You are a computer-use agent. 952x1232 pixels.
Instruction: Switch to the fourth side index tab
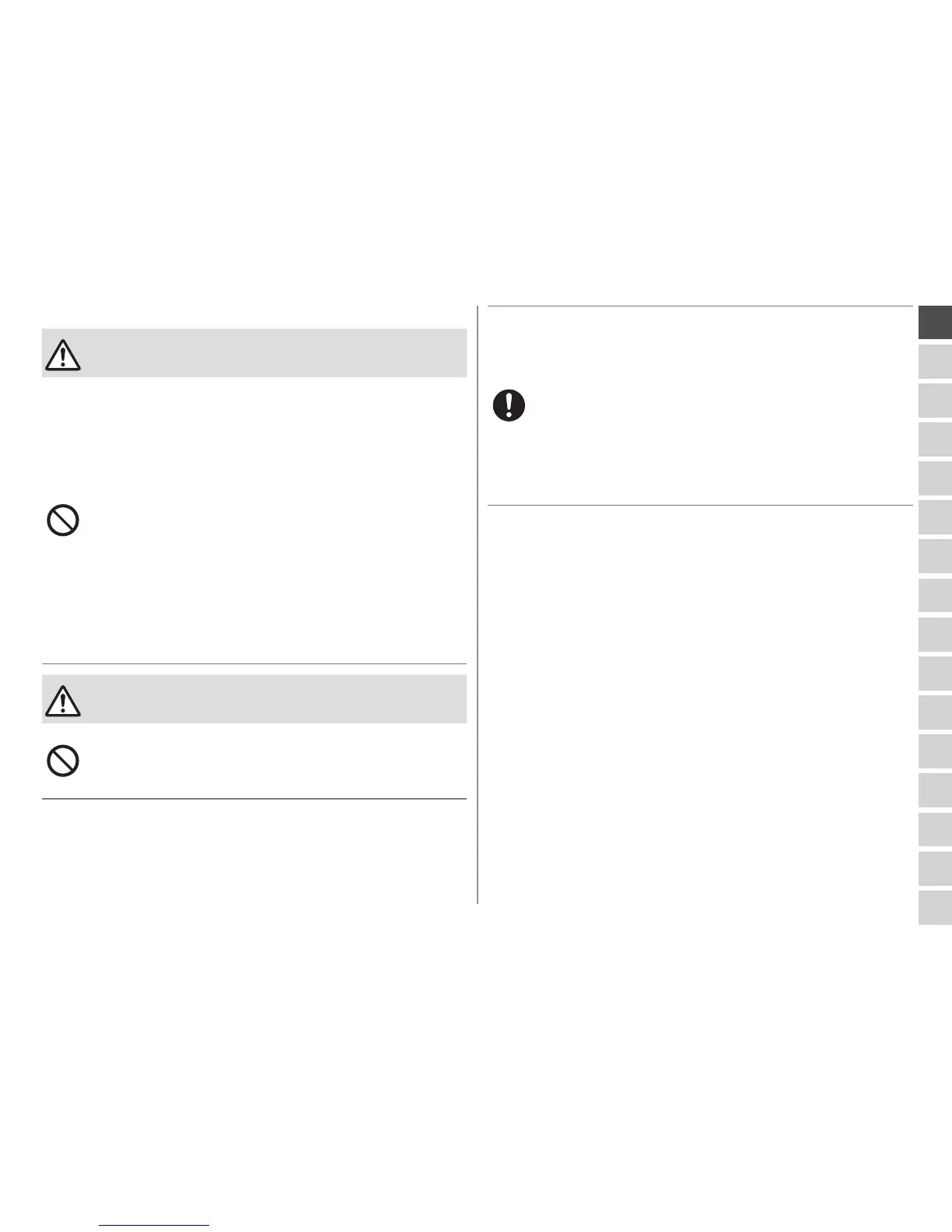pyautogui.click(x=935, y=439)
